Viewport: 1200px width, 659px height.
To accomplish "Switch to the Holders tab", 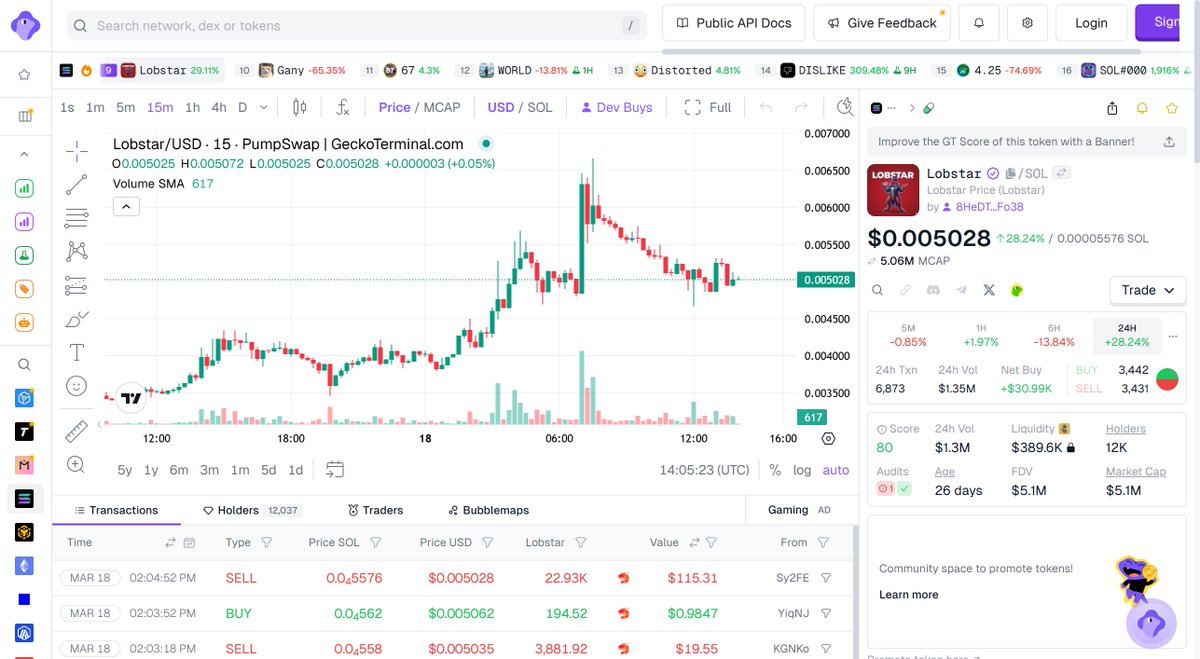I will (x=251, y=510).
